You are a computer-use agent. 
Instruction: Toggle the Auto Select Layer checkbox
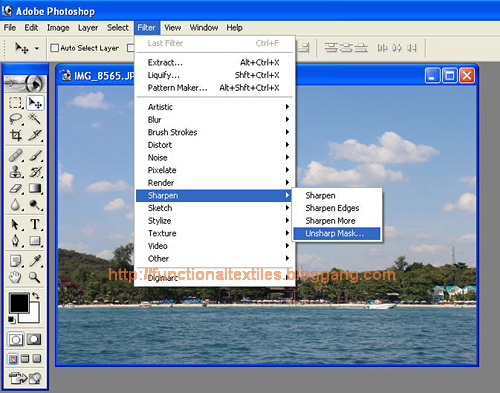tap(54, 48)
